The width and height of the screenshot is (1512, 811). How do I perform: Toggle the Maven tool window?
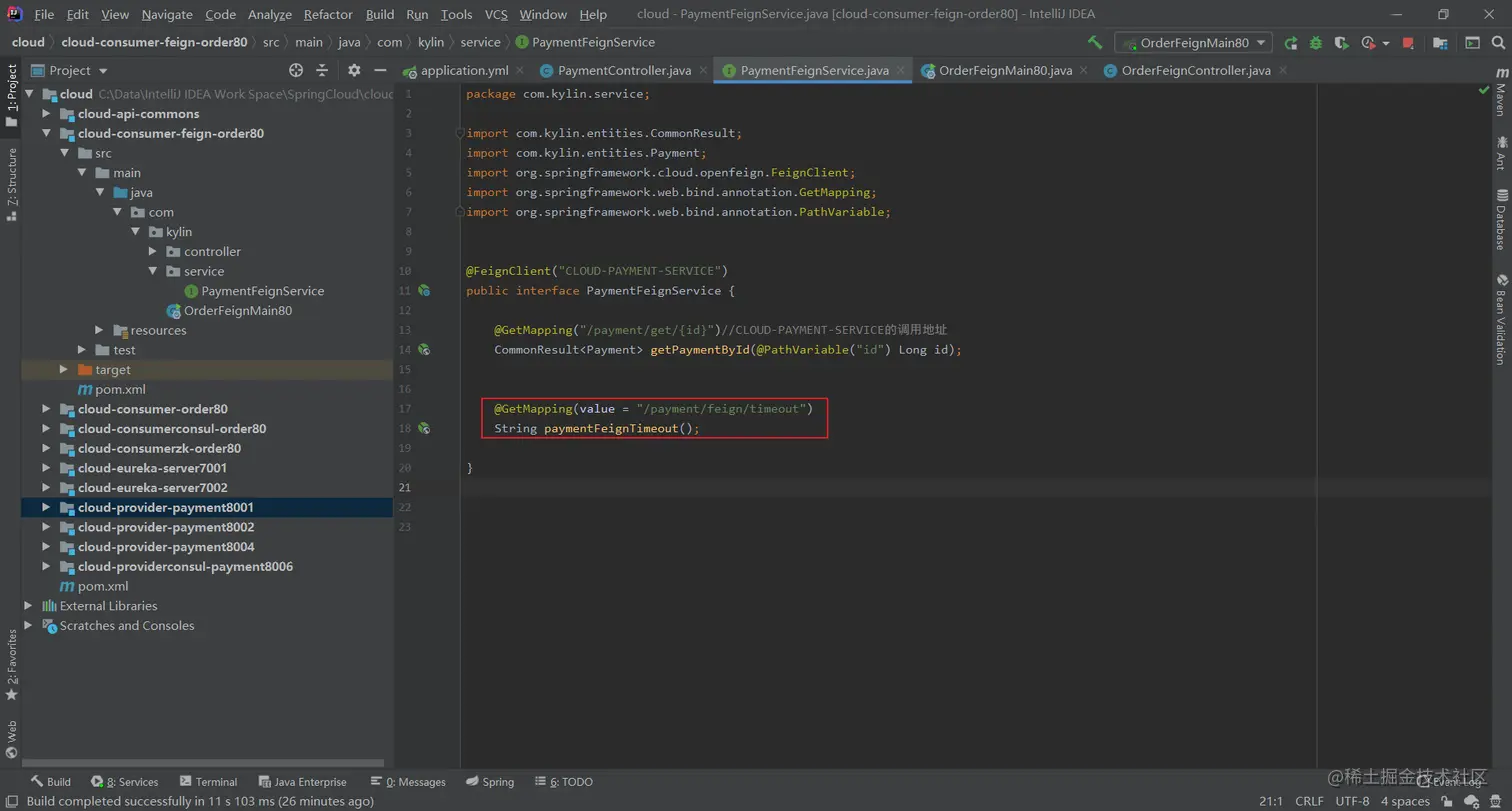tap(1501, 93)
